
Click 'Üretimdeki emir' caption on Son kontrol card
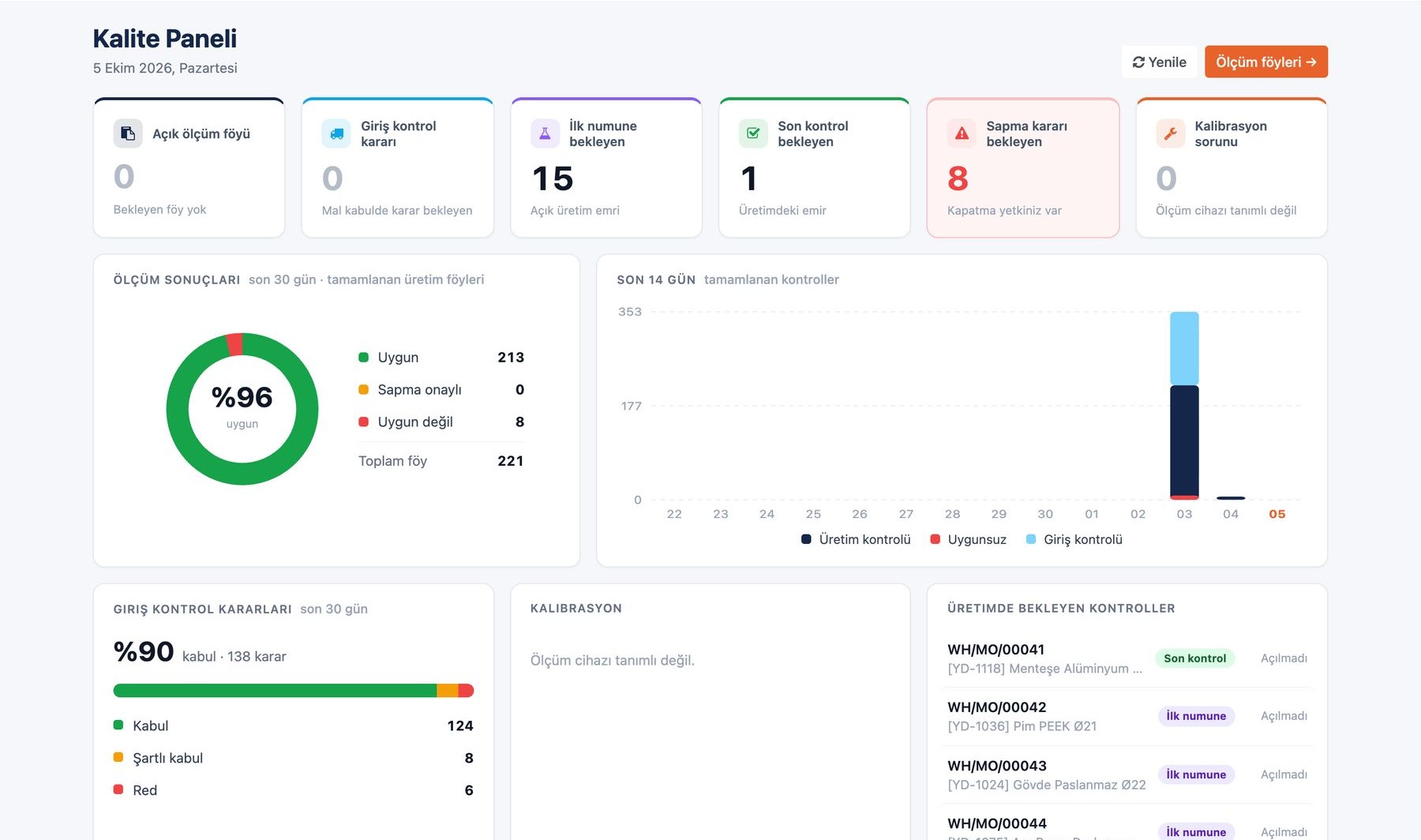click(782, 210)
